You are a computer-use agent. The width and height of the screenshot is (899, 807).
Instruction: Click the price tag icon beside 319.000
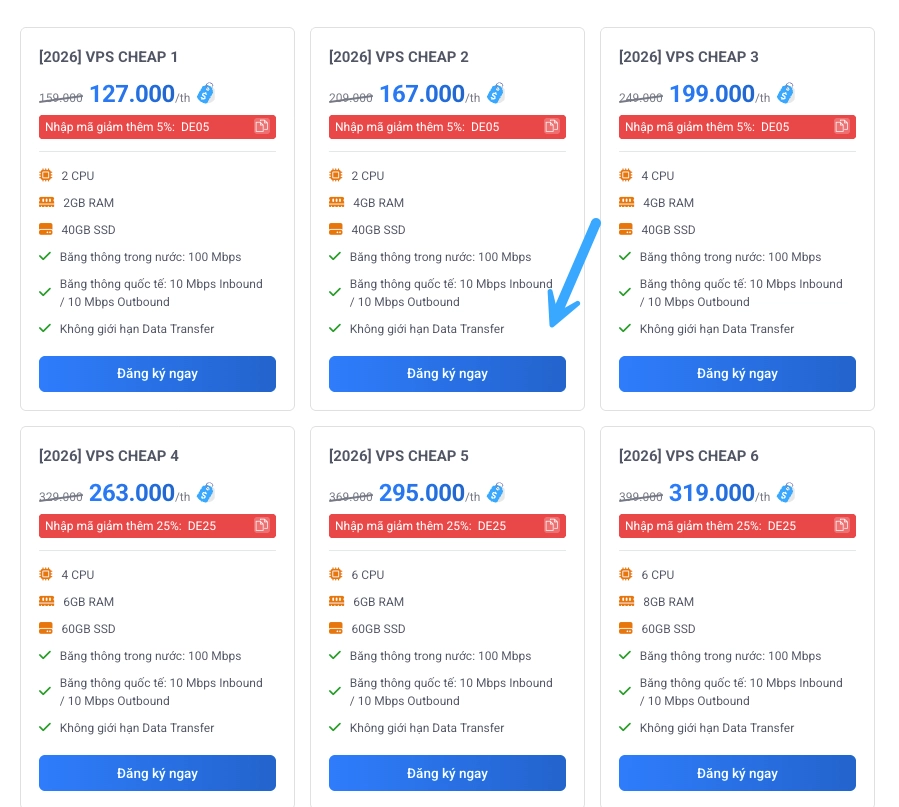[786, 492]
